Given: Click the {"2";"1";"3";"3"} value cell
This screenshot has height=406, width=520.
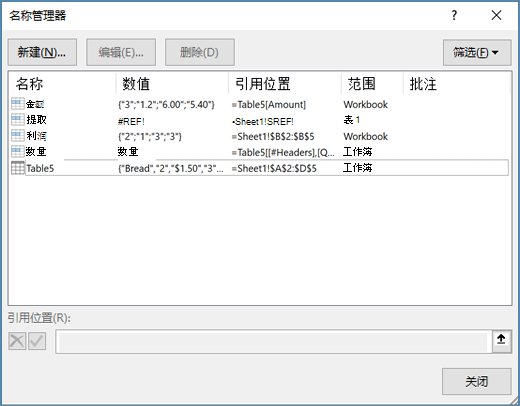Looking at the screenshot, I should pyautogui.click(x=150, y=137).
